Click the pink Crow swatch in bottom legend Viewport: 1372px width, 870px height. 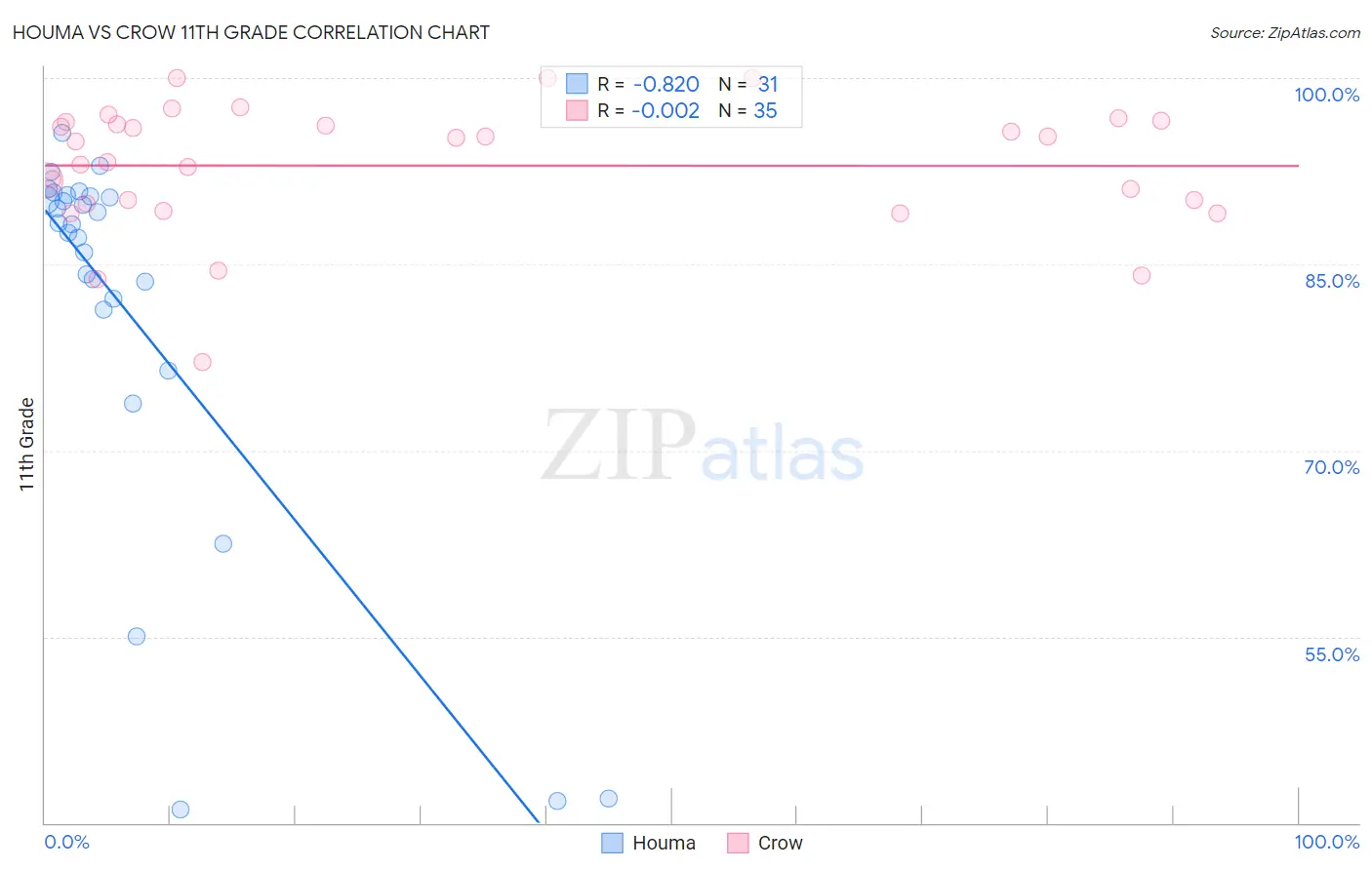(738, 843)
